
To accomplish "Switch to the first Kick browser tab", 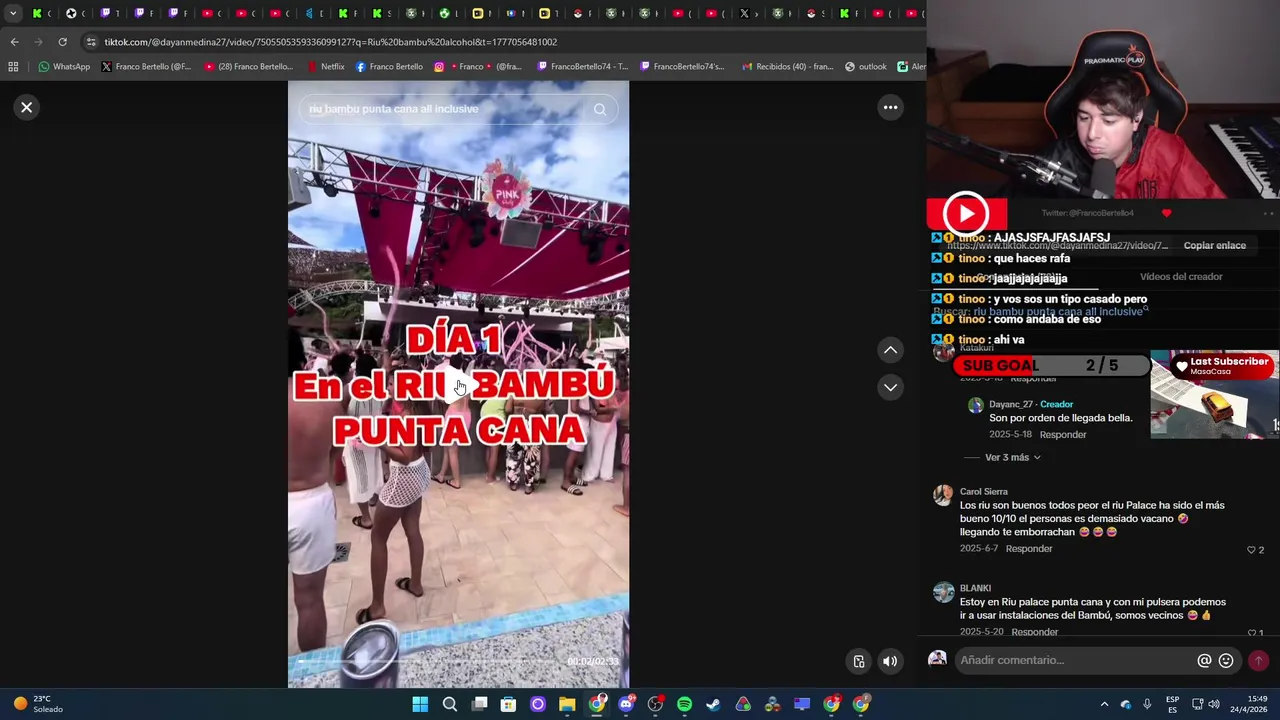I will 41,13.
